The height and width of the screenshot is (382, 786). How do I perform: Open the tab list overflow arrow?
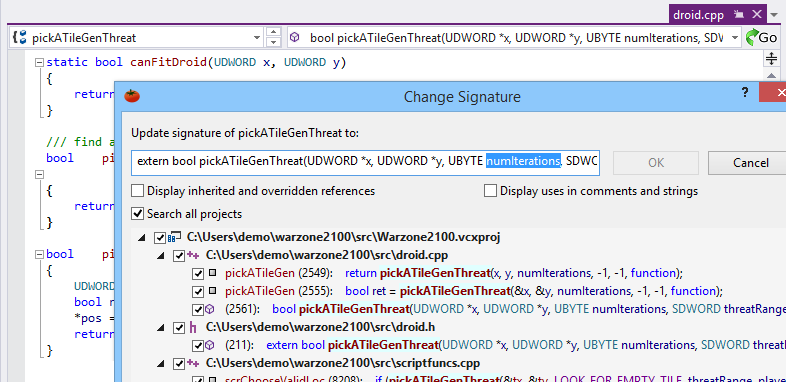point(774,15)
